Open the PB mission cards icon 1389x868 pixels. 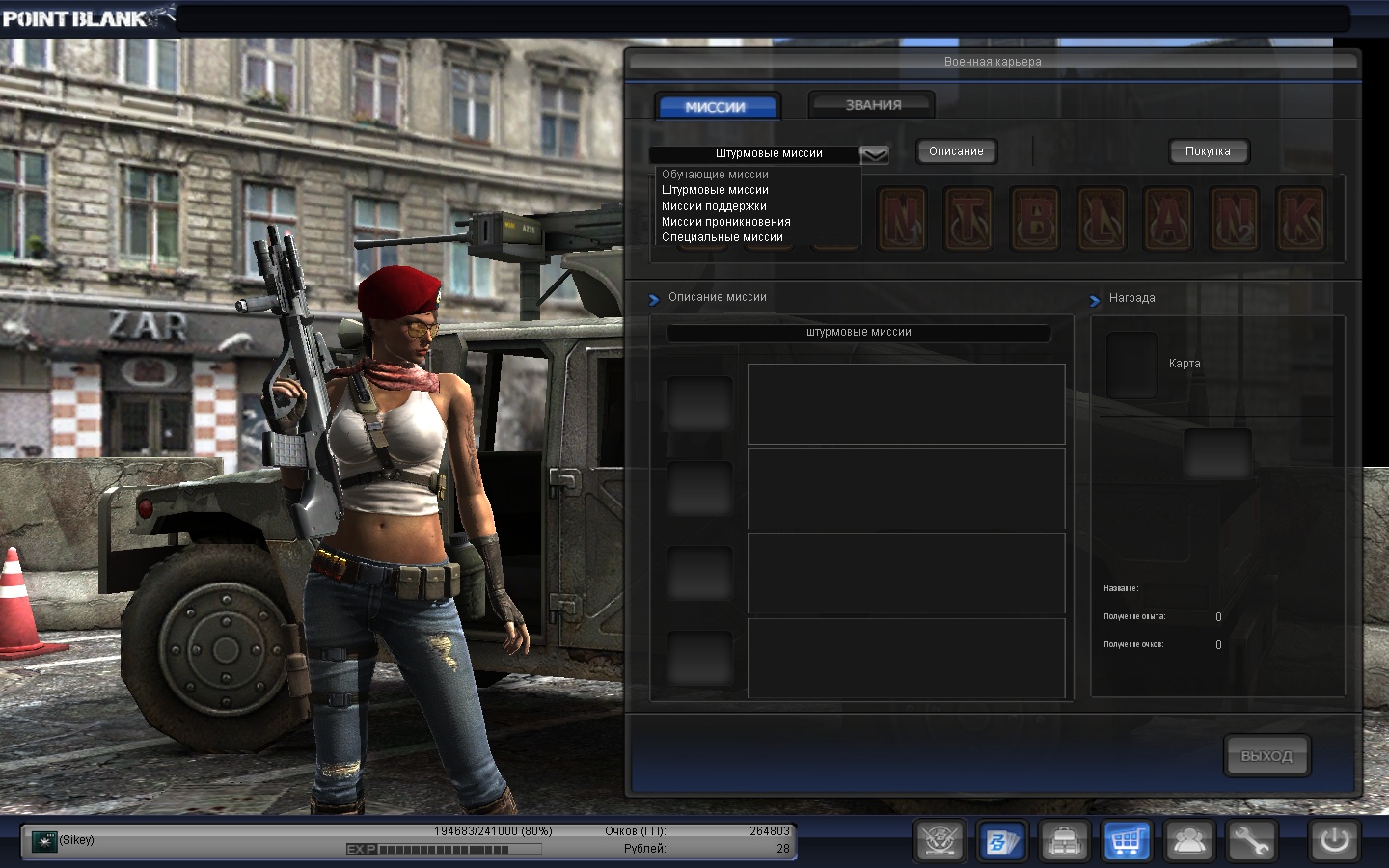tap(1002, 841)
